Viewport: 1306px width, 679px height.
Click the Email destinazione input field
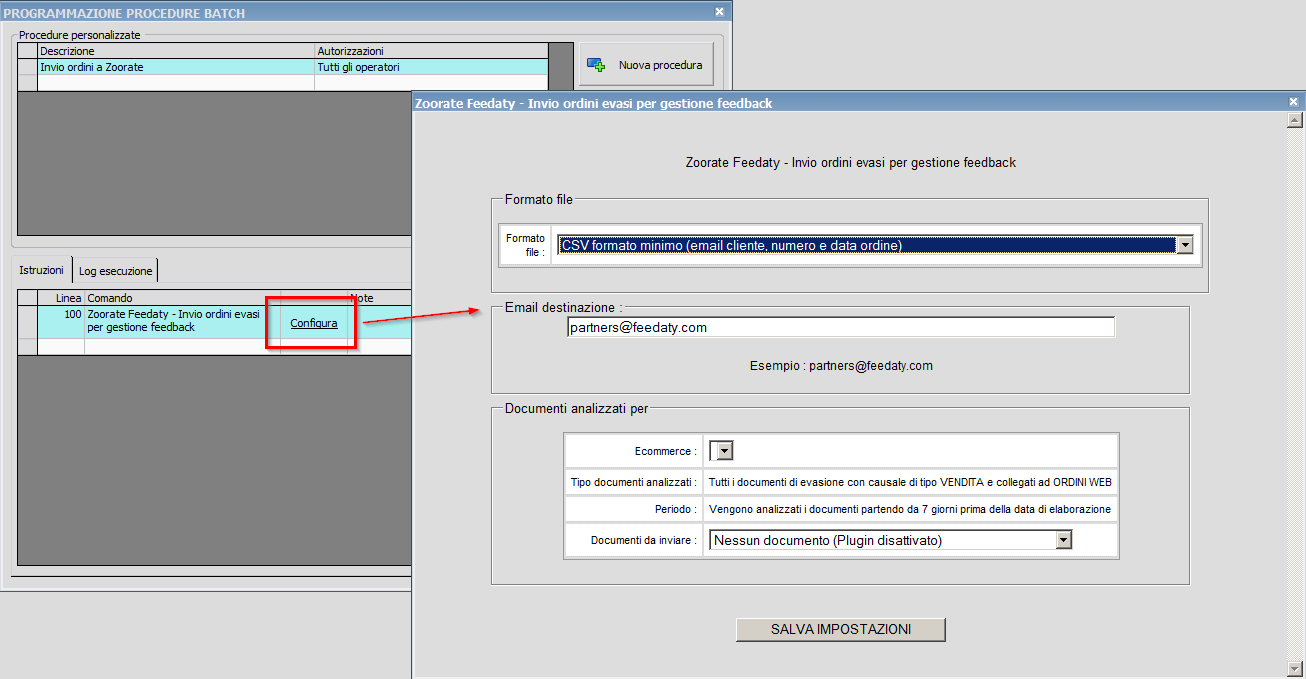(840, 327)
